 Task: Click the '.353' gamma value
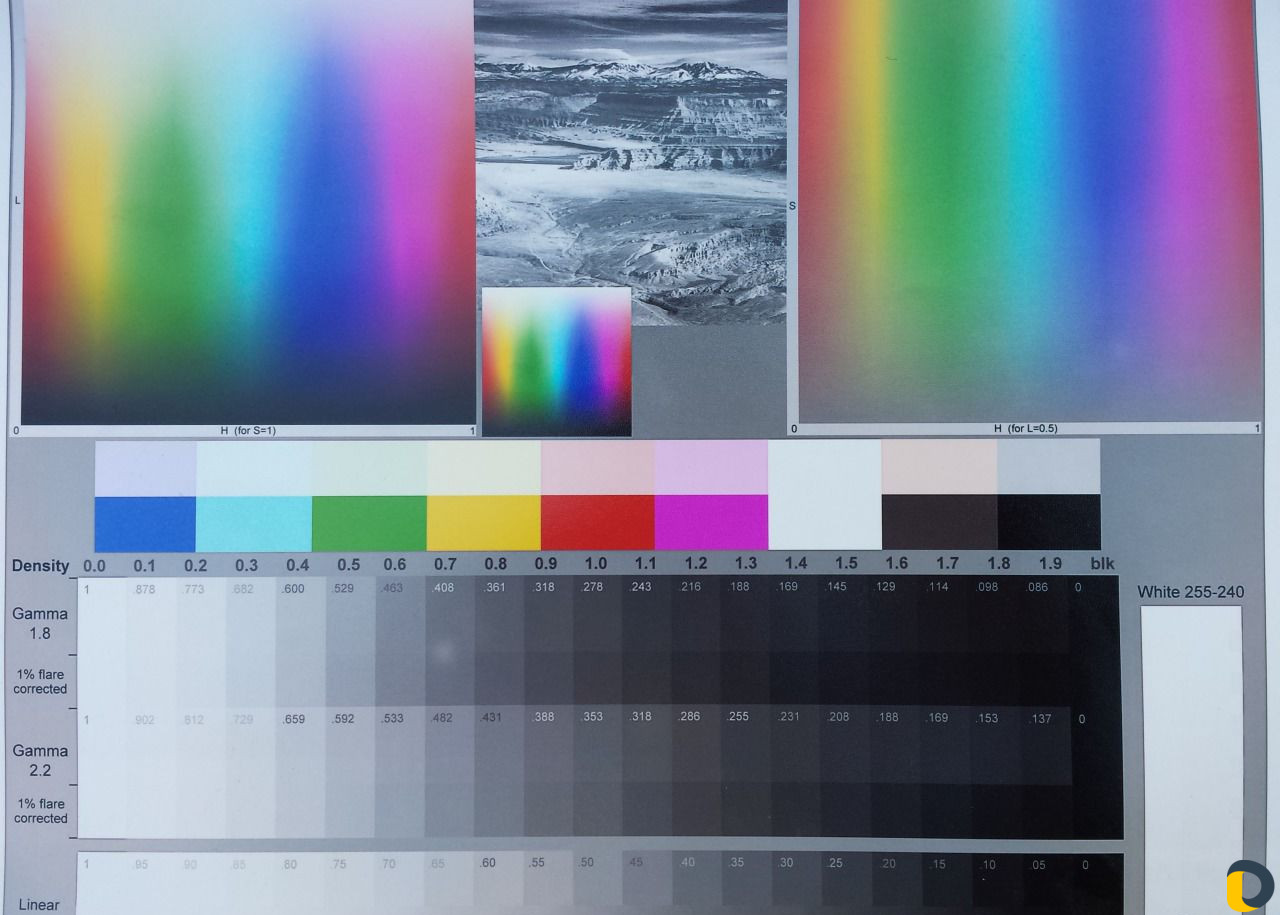pos(592,716)
